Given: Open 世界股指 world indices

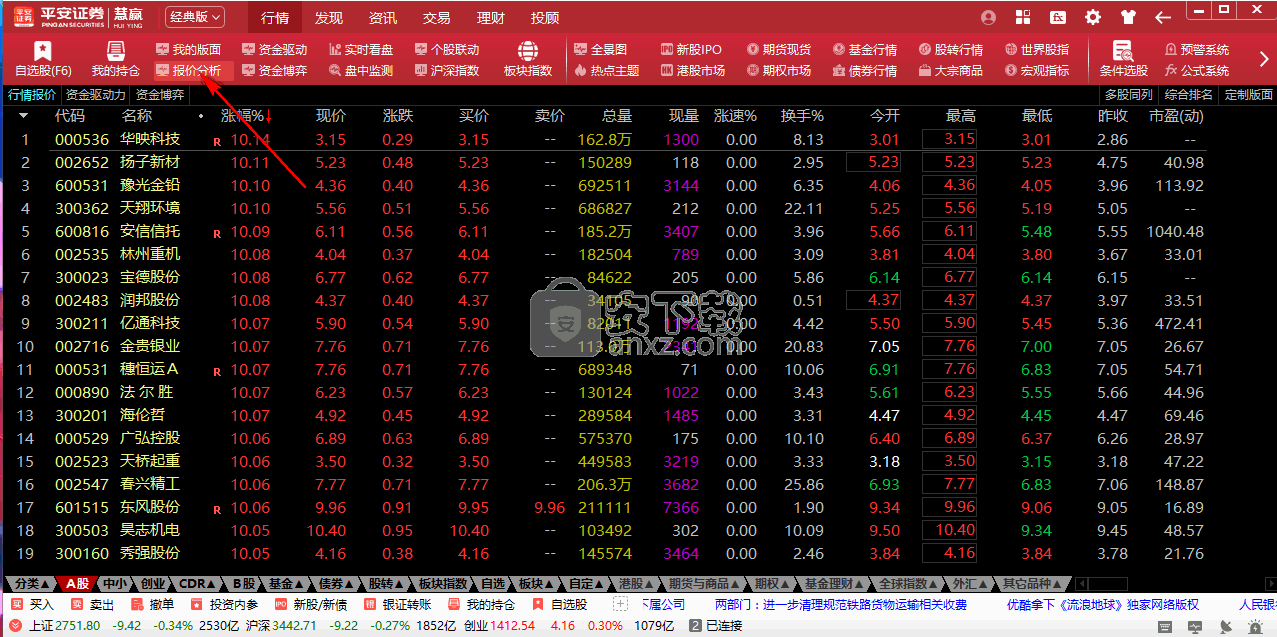Looking at the screenshot, I should click(1036, 49).
